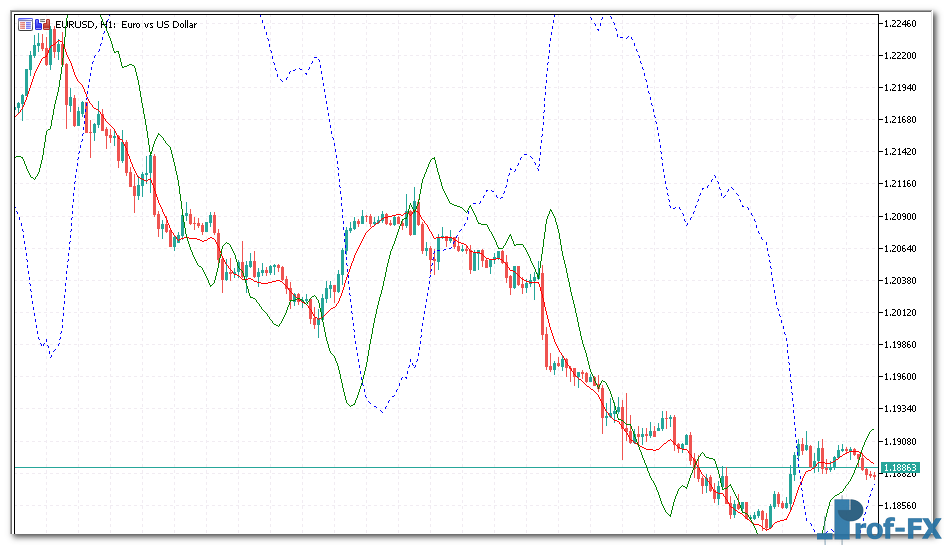Click the 1.21420 price scale label
Viewport: 944px width, 545px height.
(902, 151)
